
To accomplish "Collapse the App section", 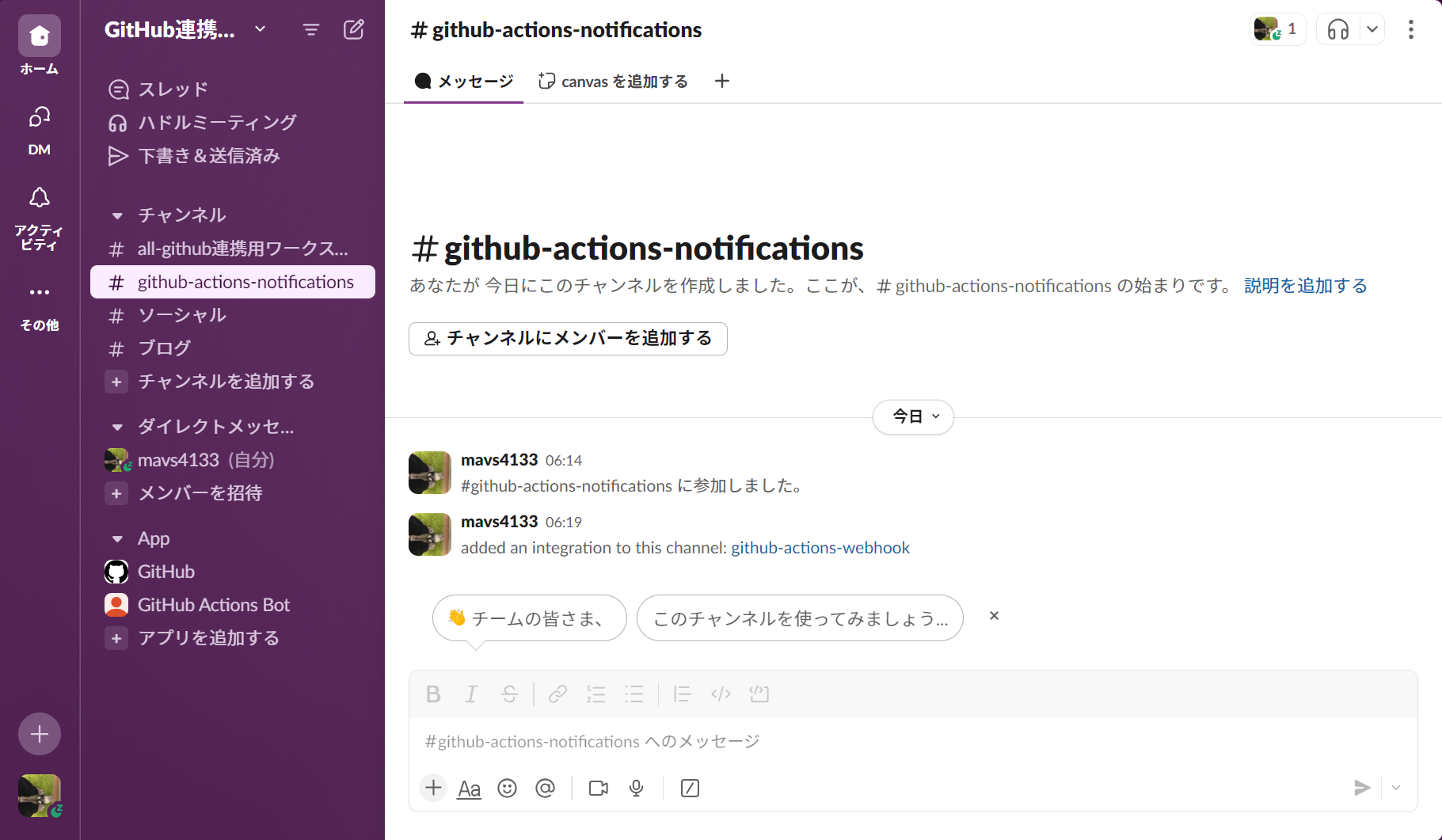I will click(x=117, y=539).
